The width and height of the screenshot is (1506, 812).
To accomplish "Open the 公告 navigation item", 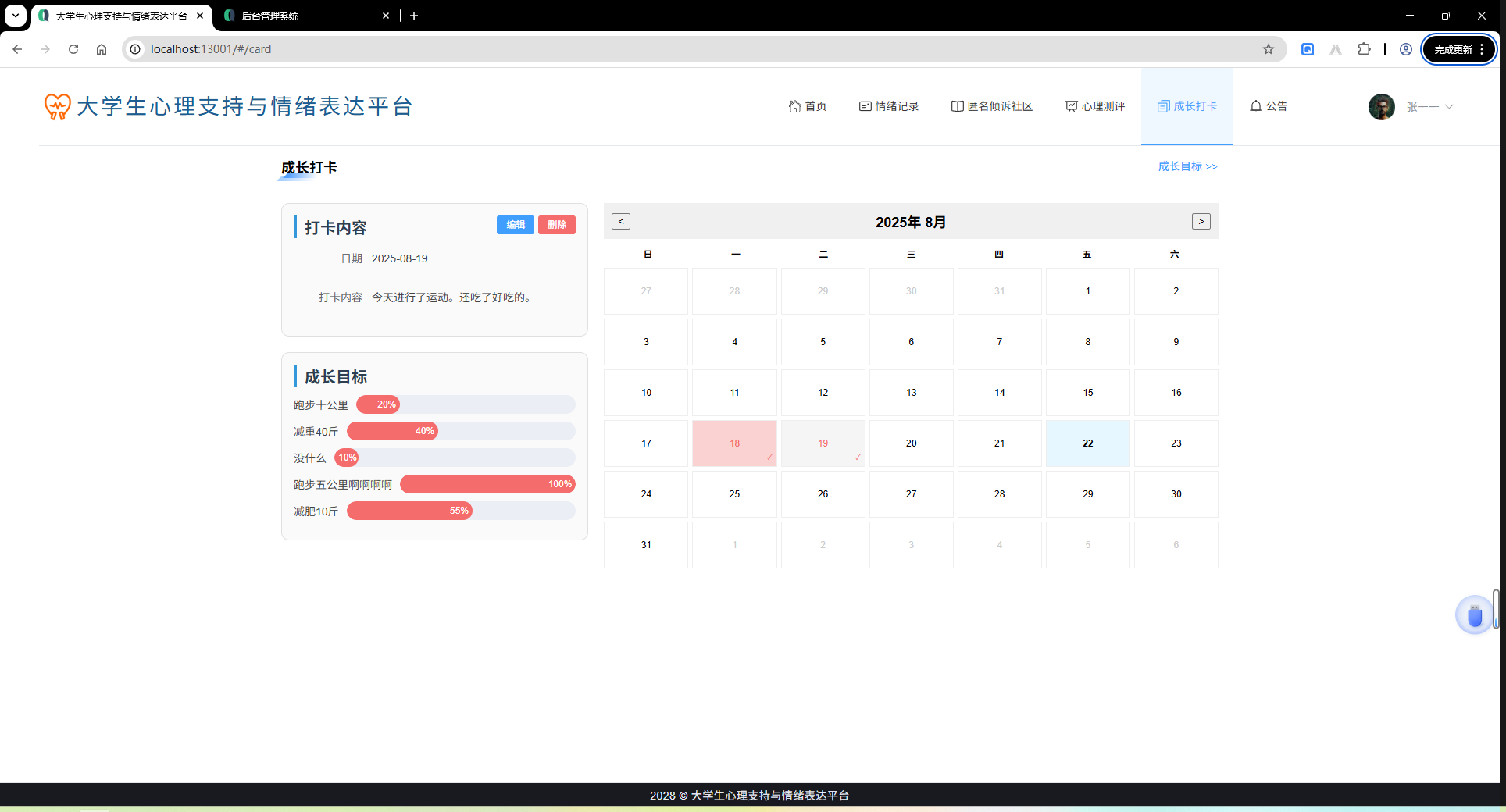I will pos(1269,106).
